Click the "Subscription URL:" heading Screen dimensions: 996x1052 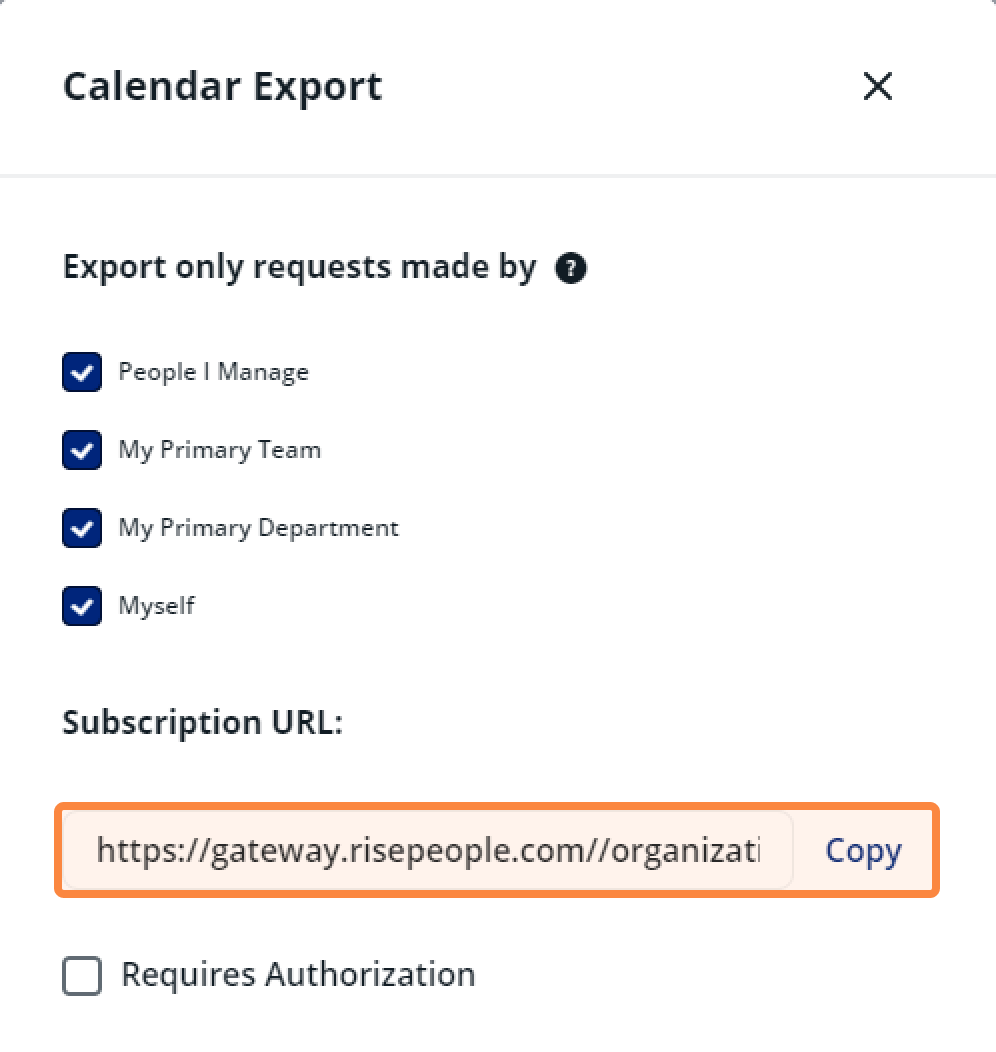[x=202, y=722]
